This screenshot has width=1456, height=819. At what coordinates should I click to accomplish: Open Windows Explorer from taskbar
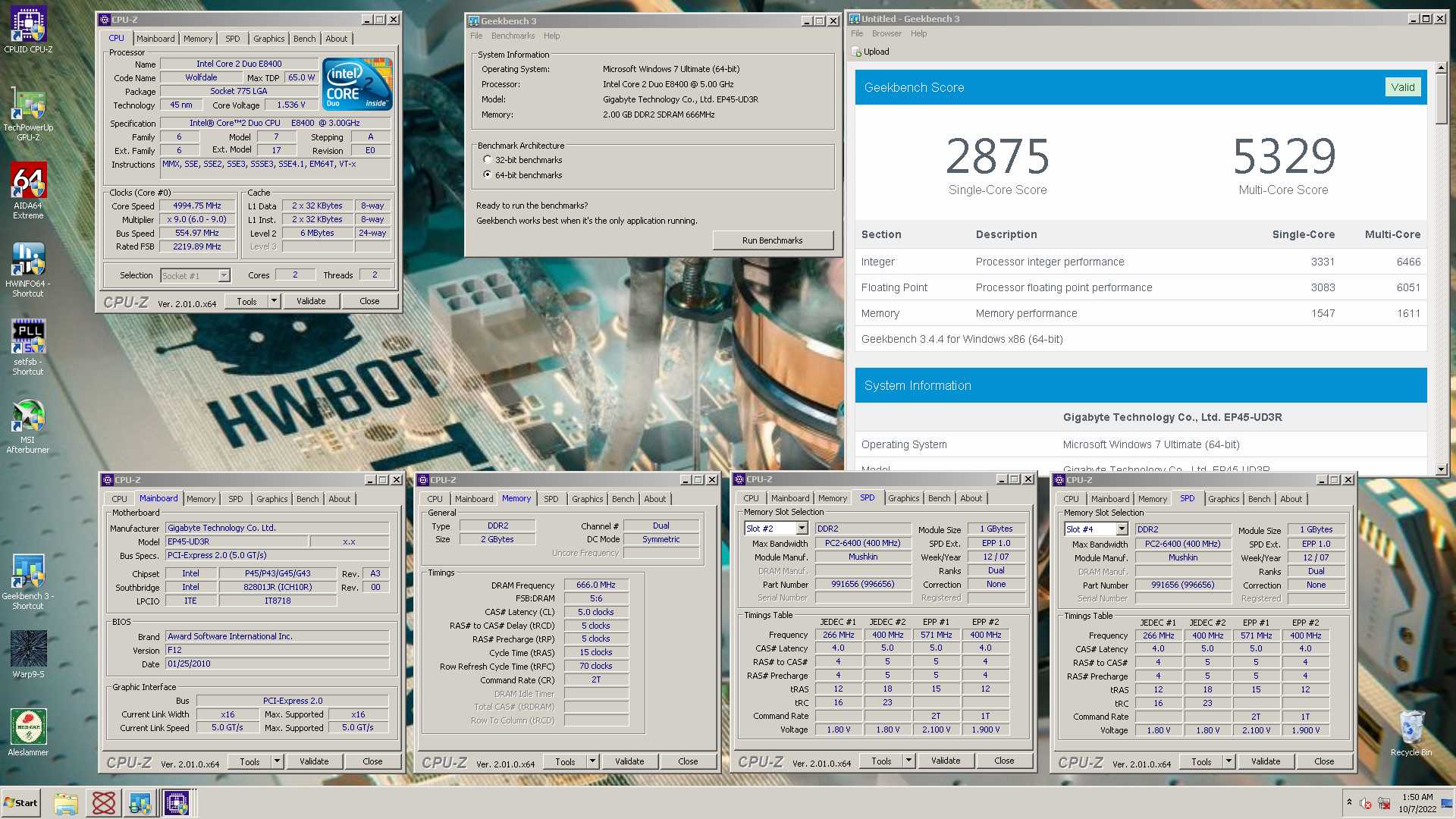pyautogui.click(x=66, y=803)
